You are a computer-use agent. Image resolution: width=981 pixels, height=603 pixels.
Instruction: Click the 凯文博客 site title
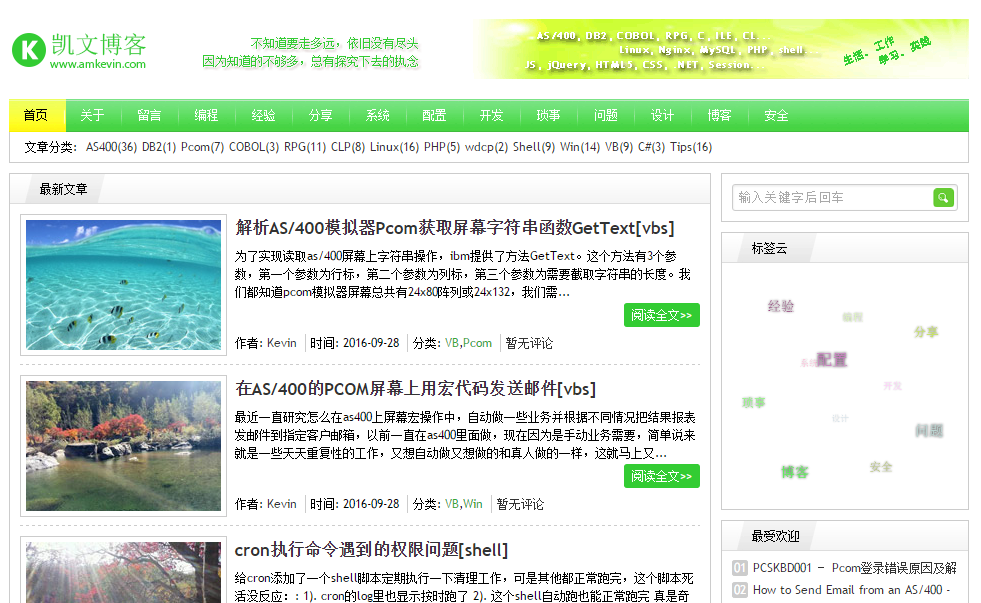click(x=98, y=44)
